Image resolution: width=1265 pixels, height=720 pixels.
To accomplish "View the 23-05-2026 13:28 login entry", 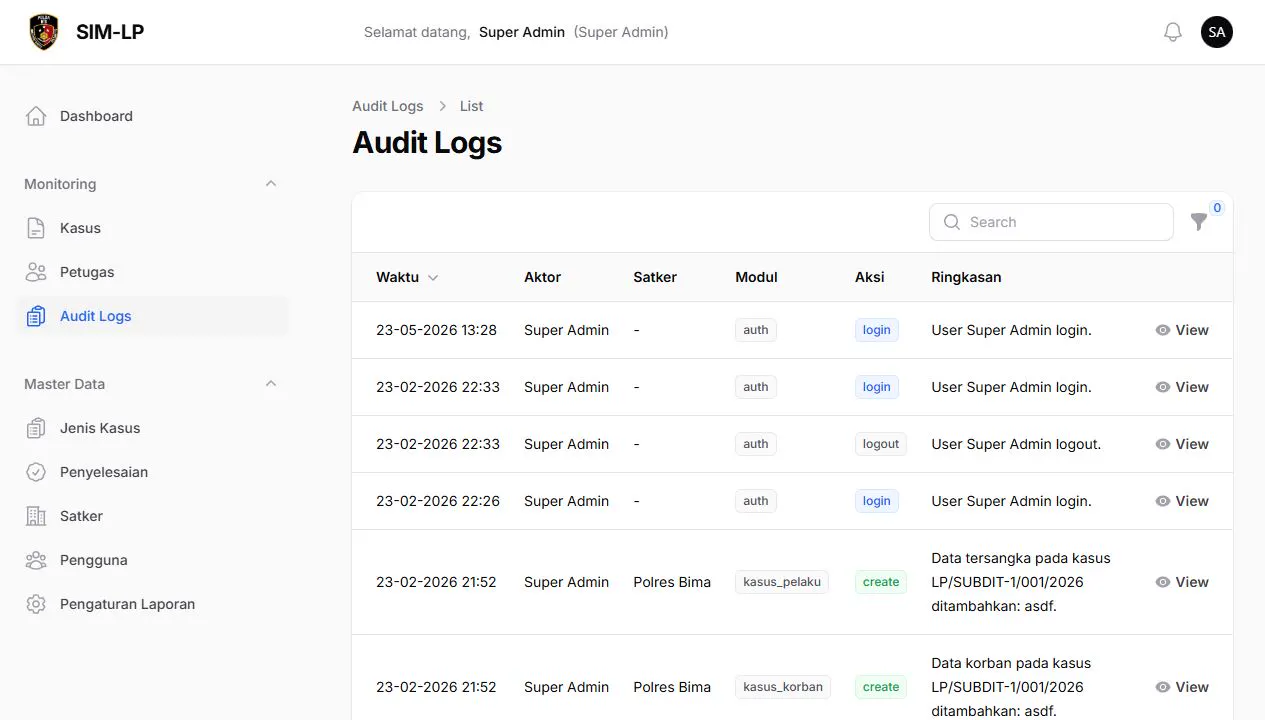I will point(1182,330).
